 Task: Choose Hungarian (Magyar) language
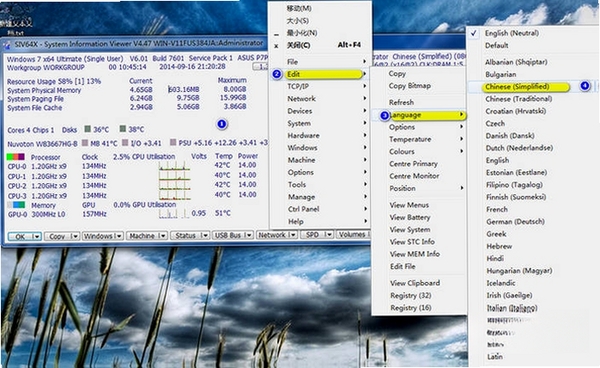(519, 270)
